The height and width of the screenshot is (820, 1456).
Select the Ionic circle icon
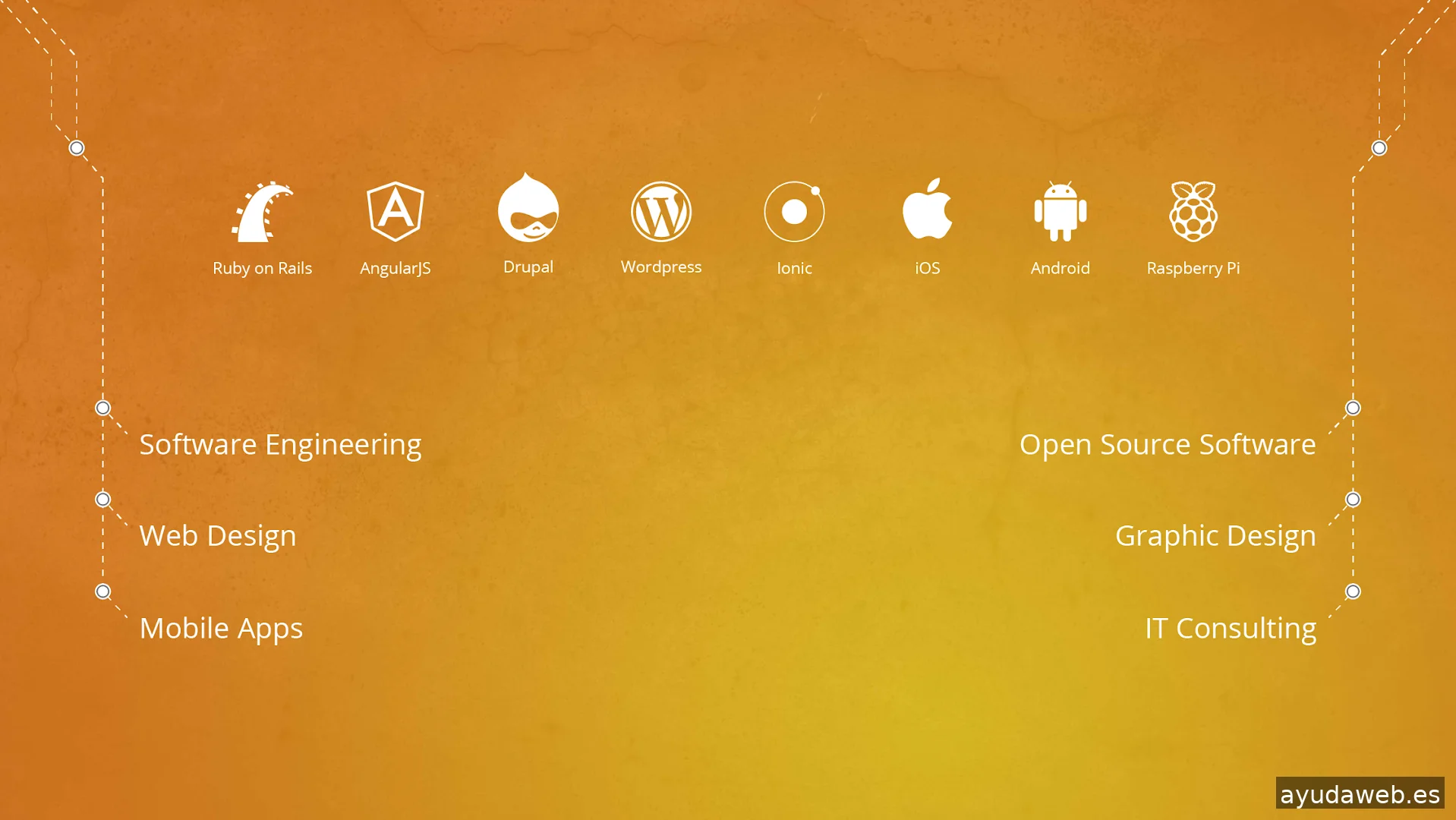point(794,212)
